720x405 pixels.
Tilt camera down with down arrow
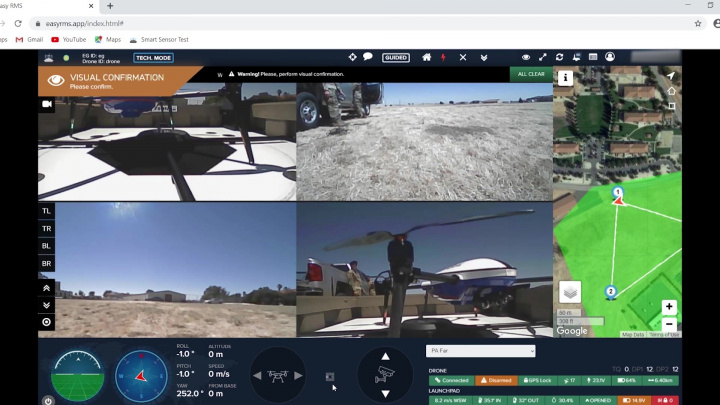[385, 394]
